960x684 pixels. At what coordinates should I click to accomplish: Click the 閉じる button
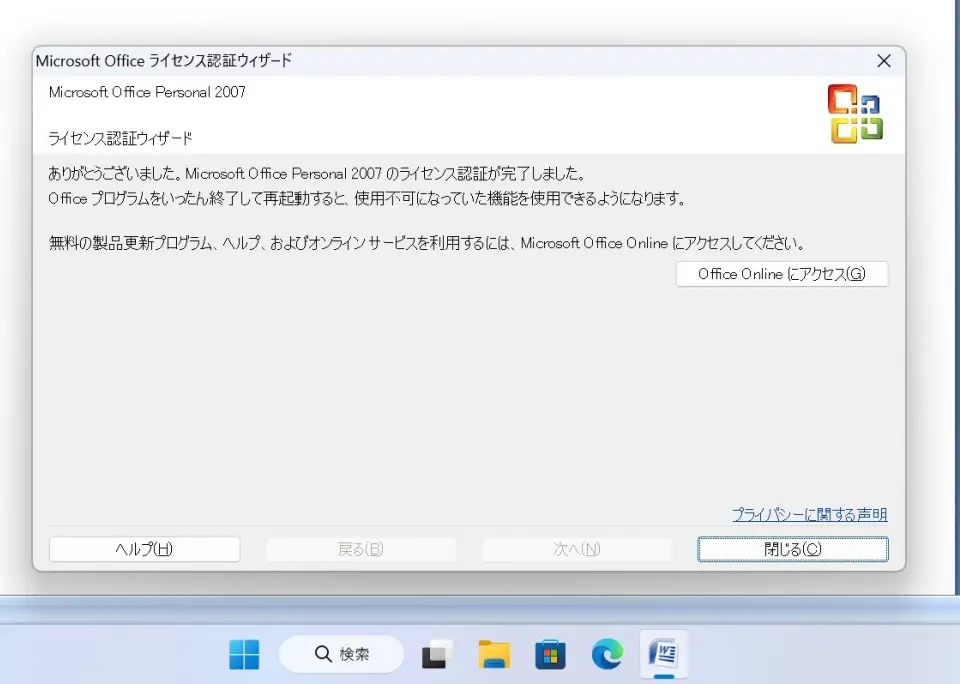tap(792, 548)
